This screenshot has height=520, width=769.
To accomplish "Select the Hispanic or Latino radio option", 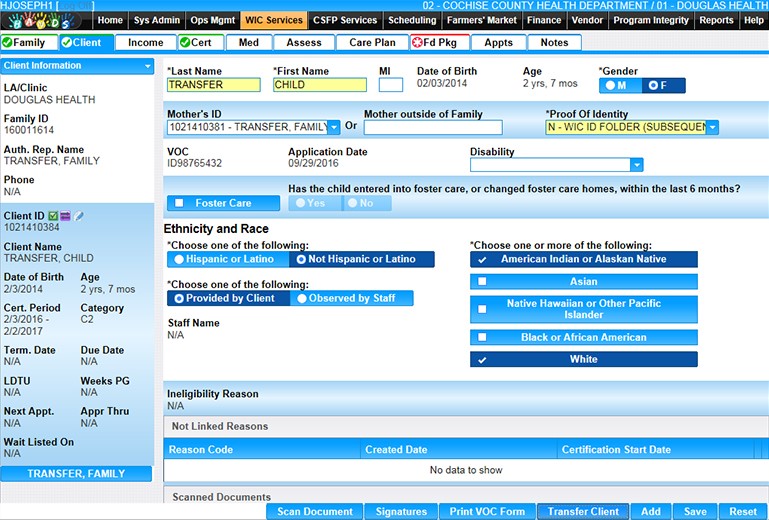I will pos(180,260).
